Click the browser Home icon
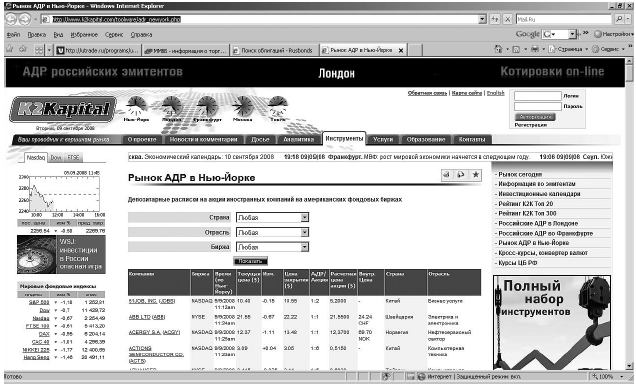 point(499,49)
